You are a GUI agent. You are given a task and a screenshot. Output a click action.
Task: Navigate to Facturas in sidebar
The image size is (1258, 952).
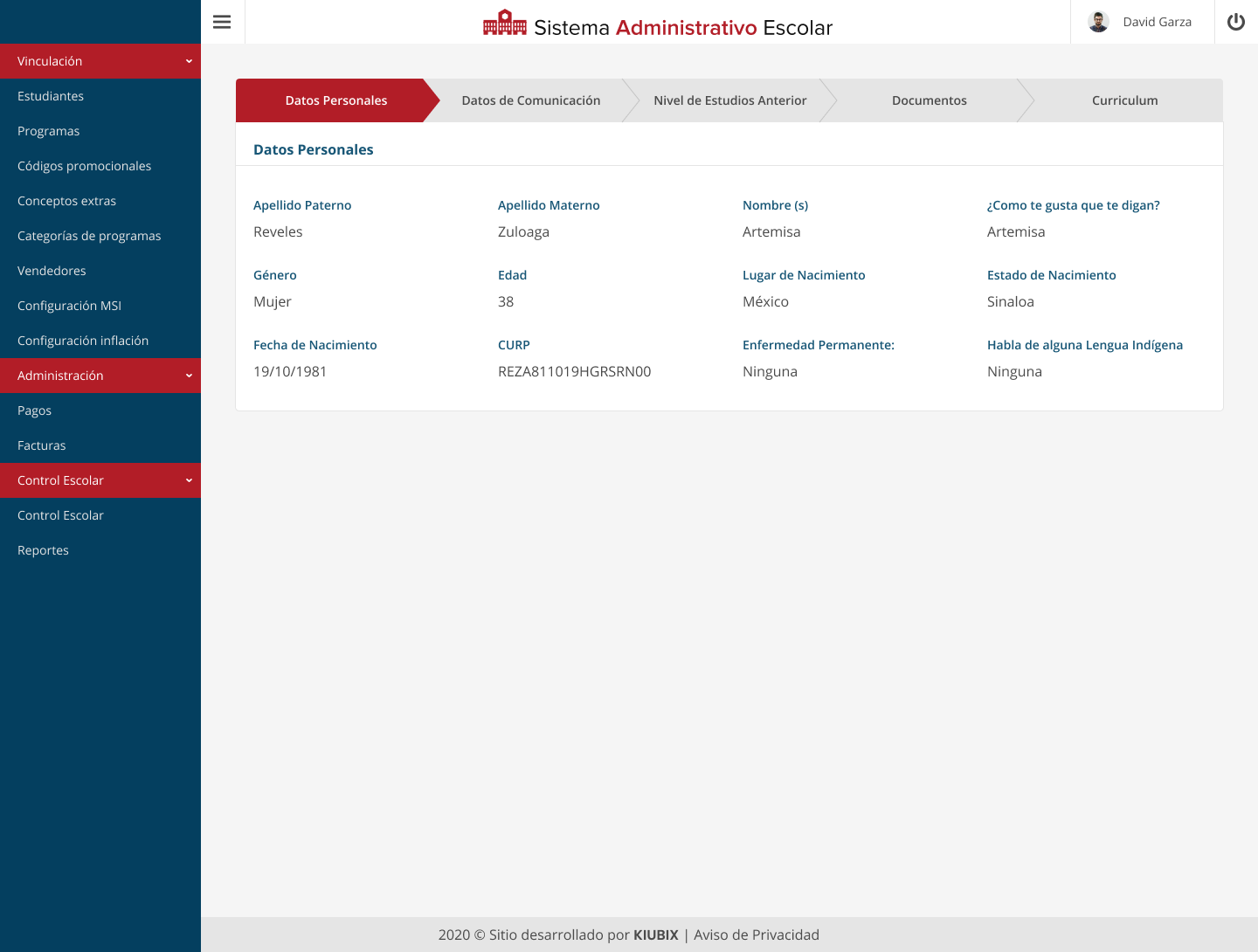click(x=41, y=445)
